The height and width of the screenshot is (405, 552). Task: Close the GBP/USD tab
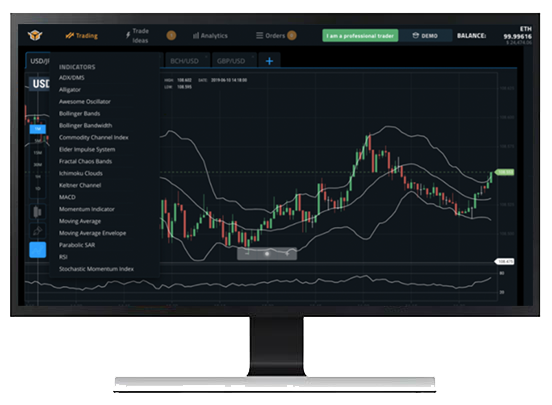253,56
